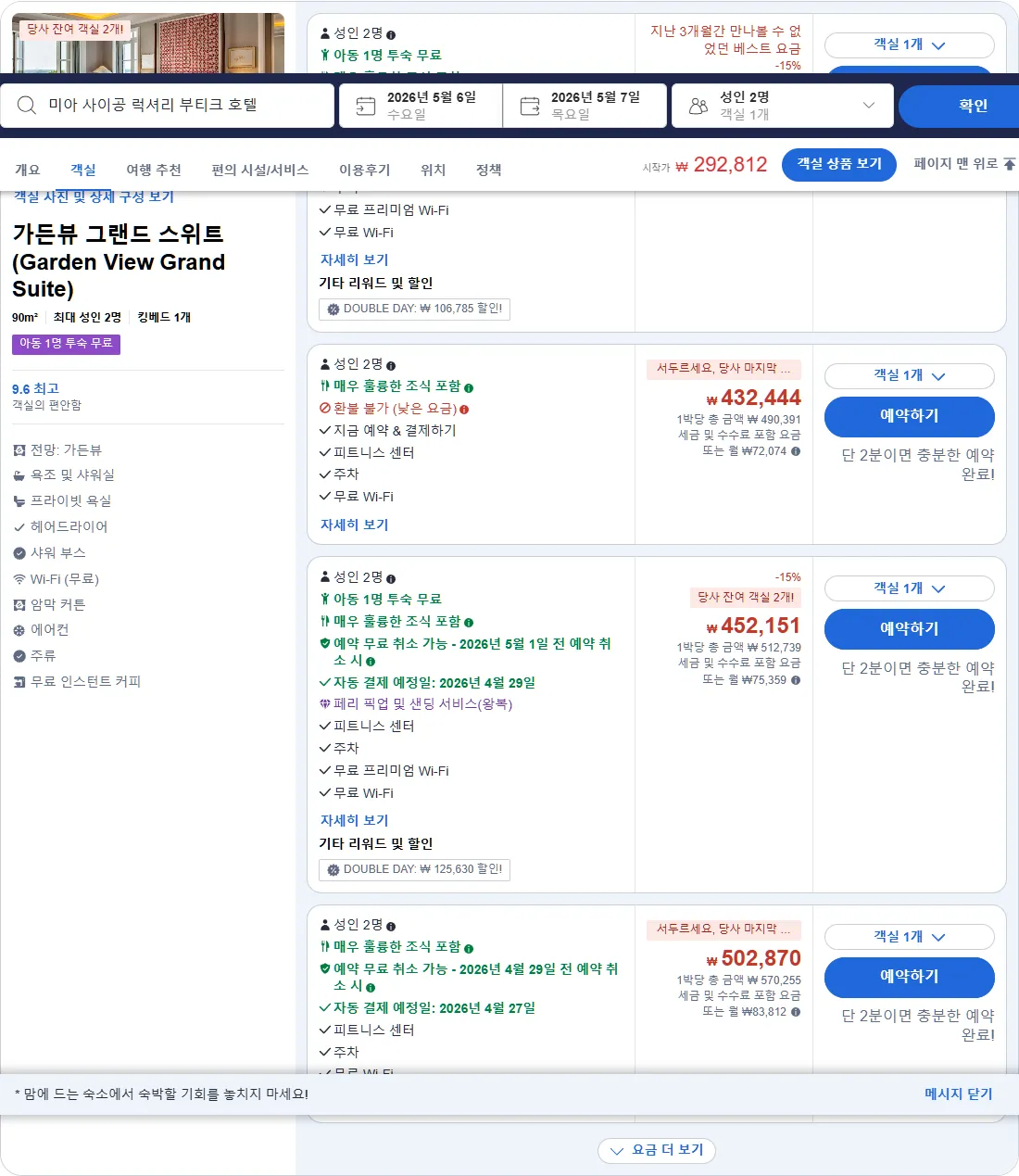Click 객실 사진 및 상세 구성 보기 link
Viewport: 1019px width, 1176px height.
pyautogui.click(x=94, y=196)
